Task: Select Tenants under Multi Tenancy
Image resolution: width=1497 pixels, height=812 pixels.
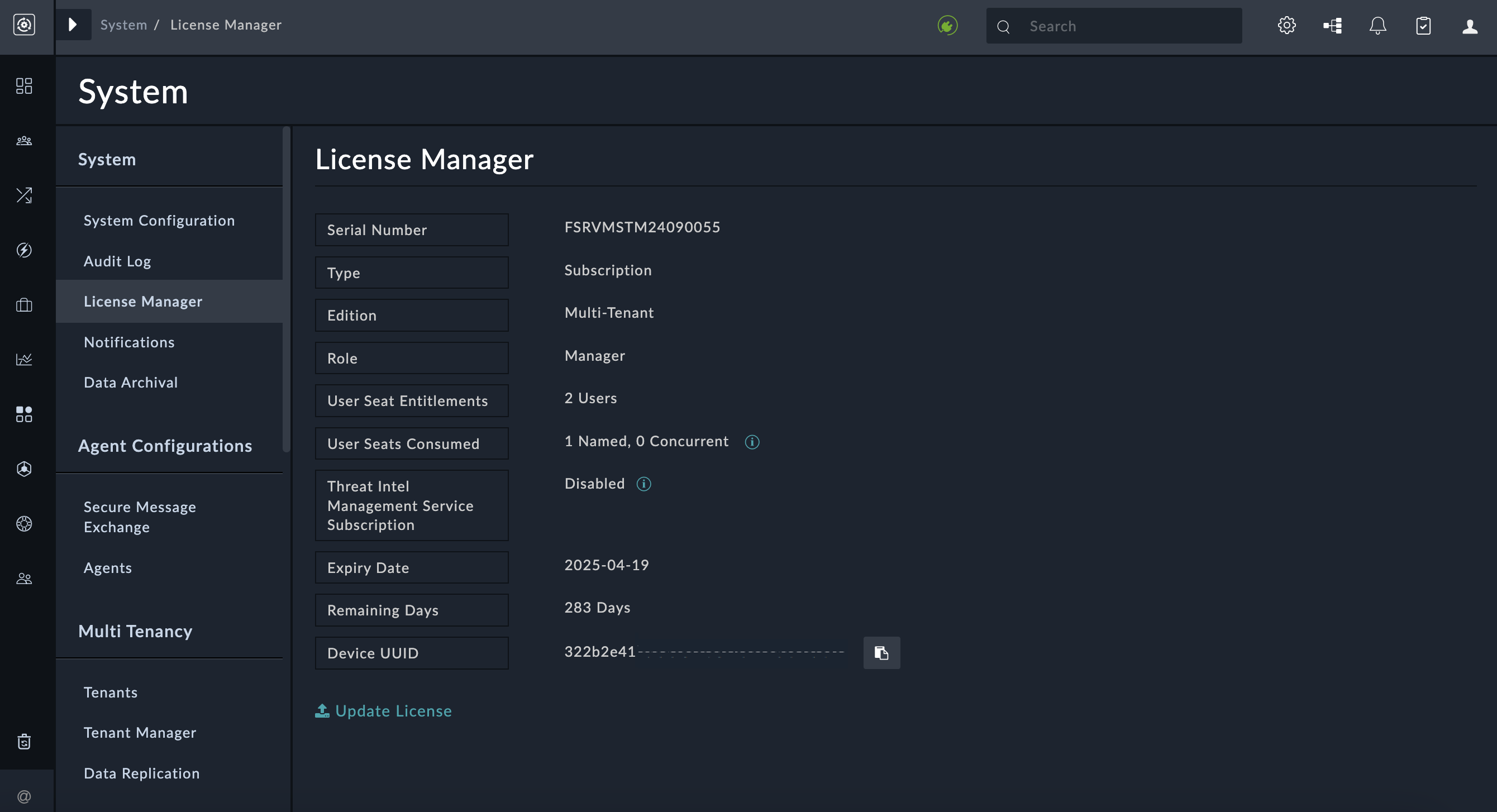Action: [x=111, y=692]
